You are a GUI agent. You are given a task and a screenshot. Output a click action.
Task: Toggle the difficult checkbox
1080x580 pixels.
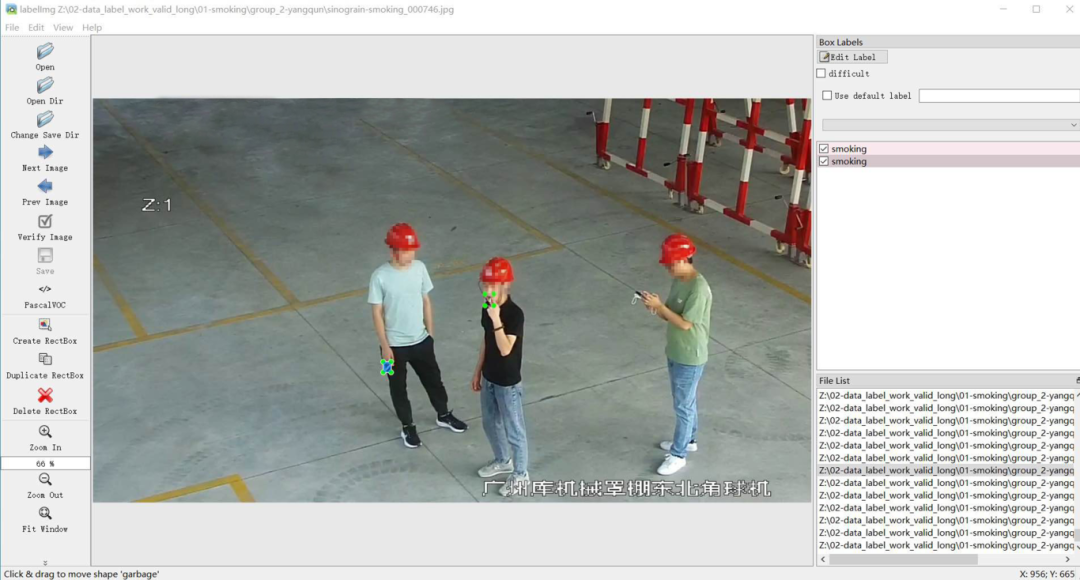tap(822, 74)
